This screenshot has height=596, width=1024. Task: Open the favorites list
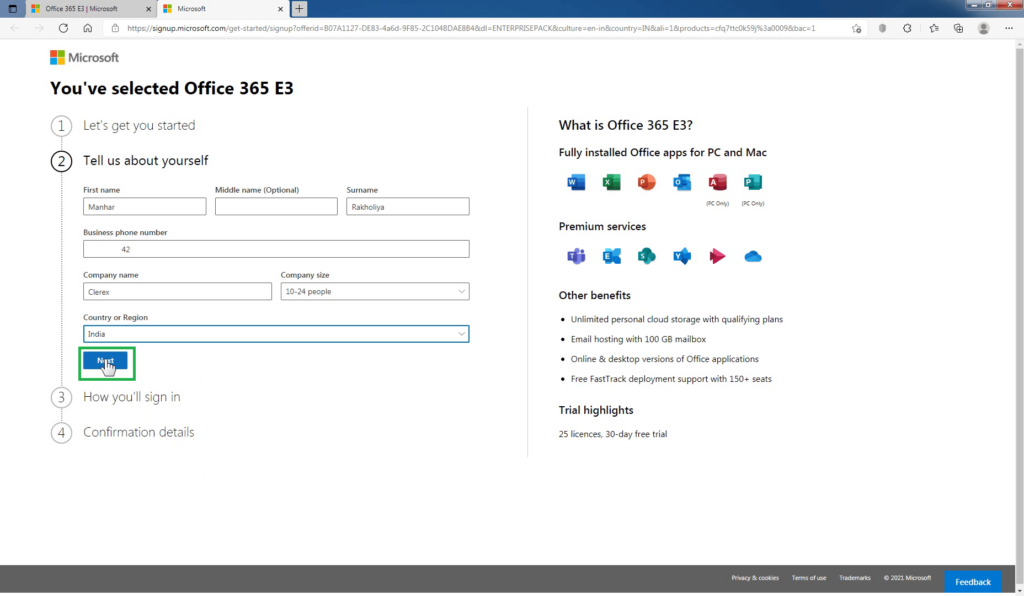point(934,28)
